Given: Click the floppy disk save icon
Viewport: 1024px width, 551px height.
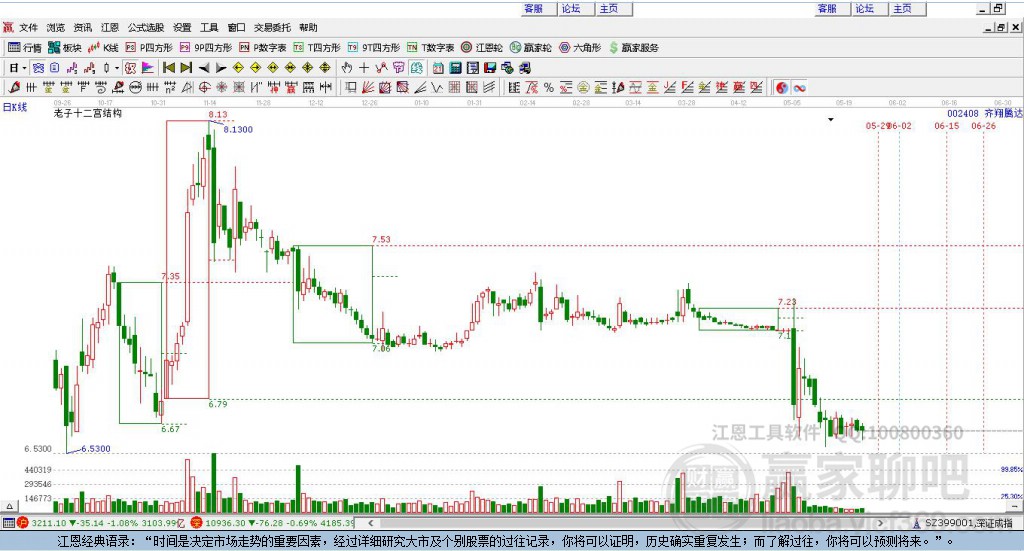Looking at the screenshot, I should 490,67.
